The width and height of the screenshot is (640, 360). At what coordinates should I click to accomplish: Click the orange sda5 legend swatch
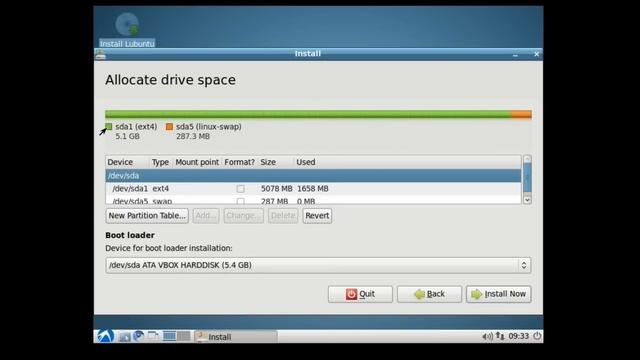[169, 127]
